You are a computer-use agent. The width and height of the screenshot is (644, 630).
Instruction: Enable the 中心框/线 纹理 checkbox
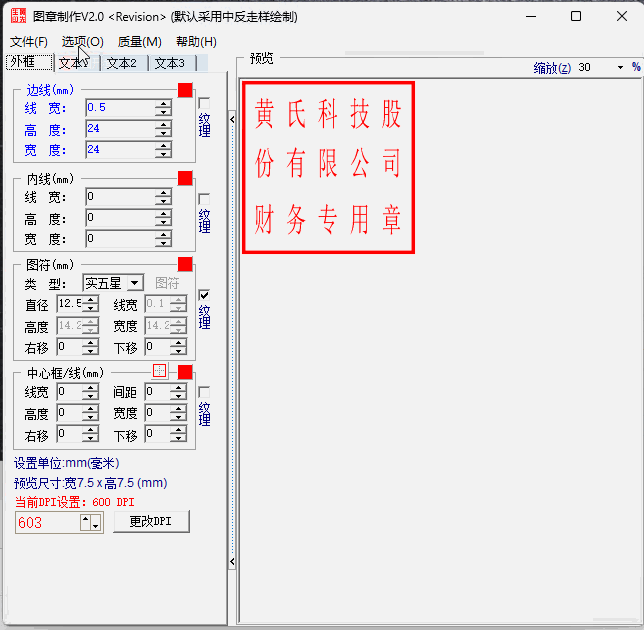coord(204,392)
